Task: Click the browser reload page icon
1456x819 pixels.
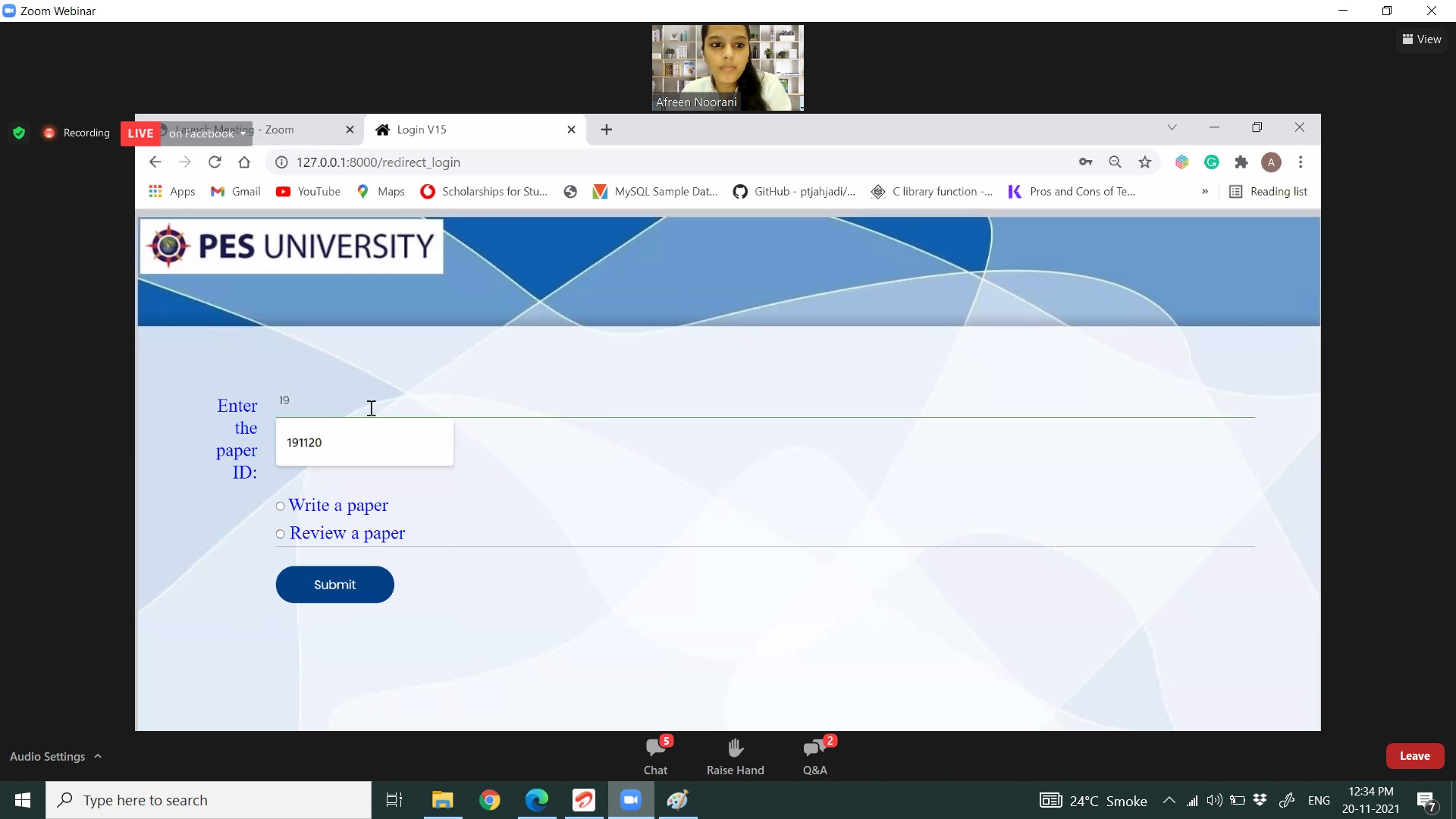Action: coord(215,162)
